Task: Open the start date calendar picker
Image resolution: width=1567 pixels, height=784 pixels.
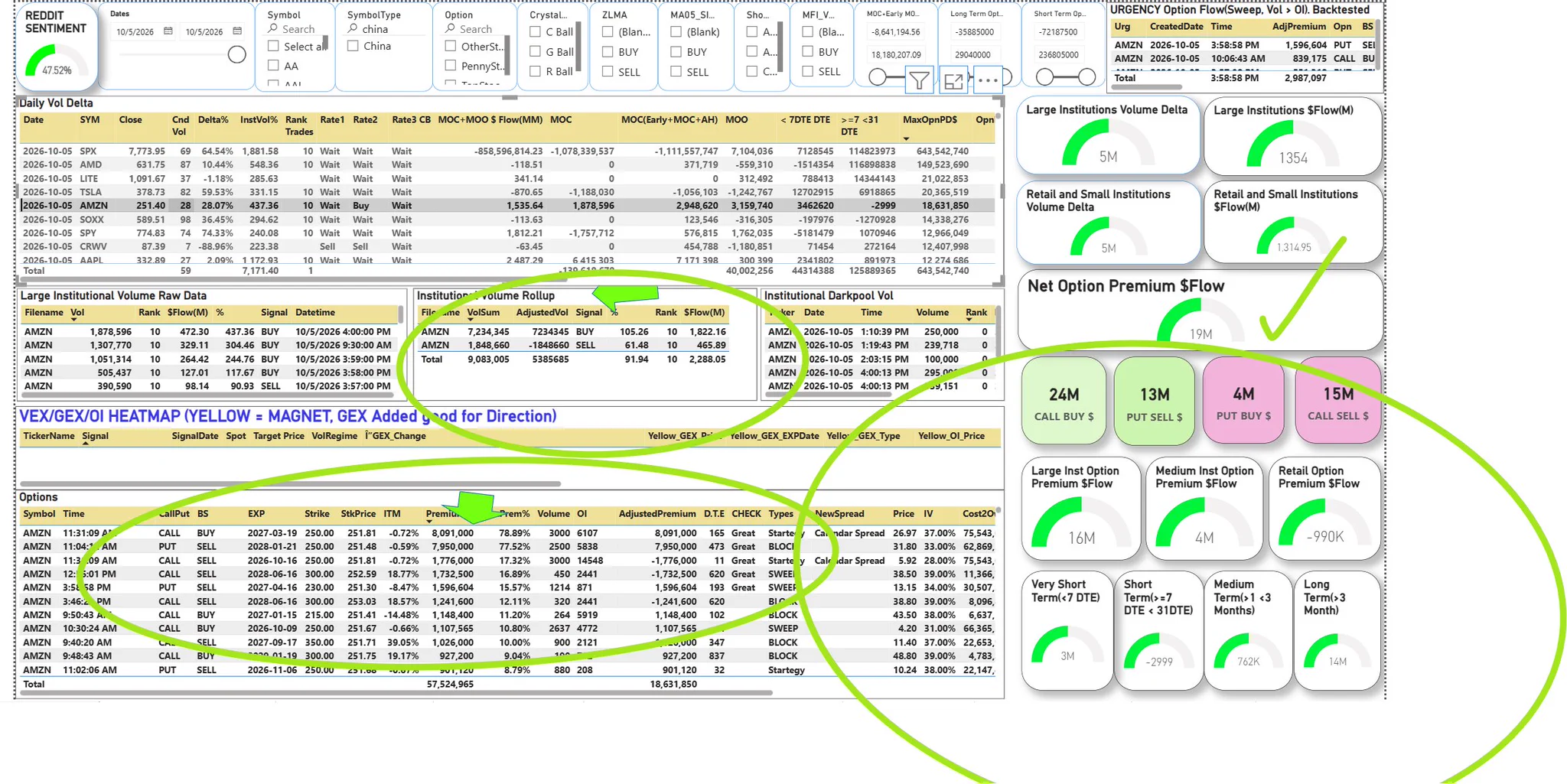Action: (168, 31)
